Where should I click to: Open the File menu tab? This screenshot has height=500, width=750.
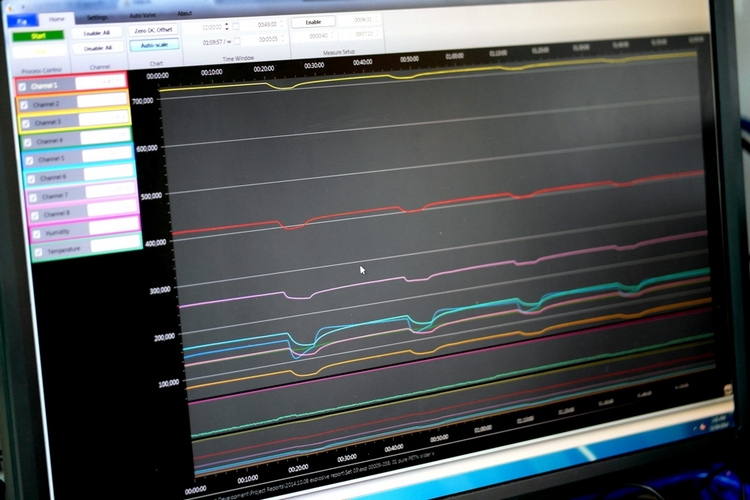coord(20,18)
